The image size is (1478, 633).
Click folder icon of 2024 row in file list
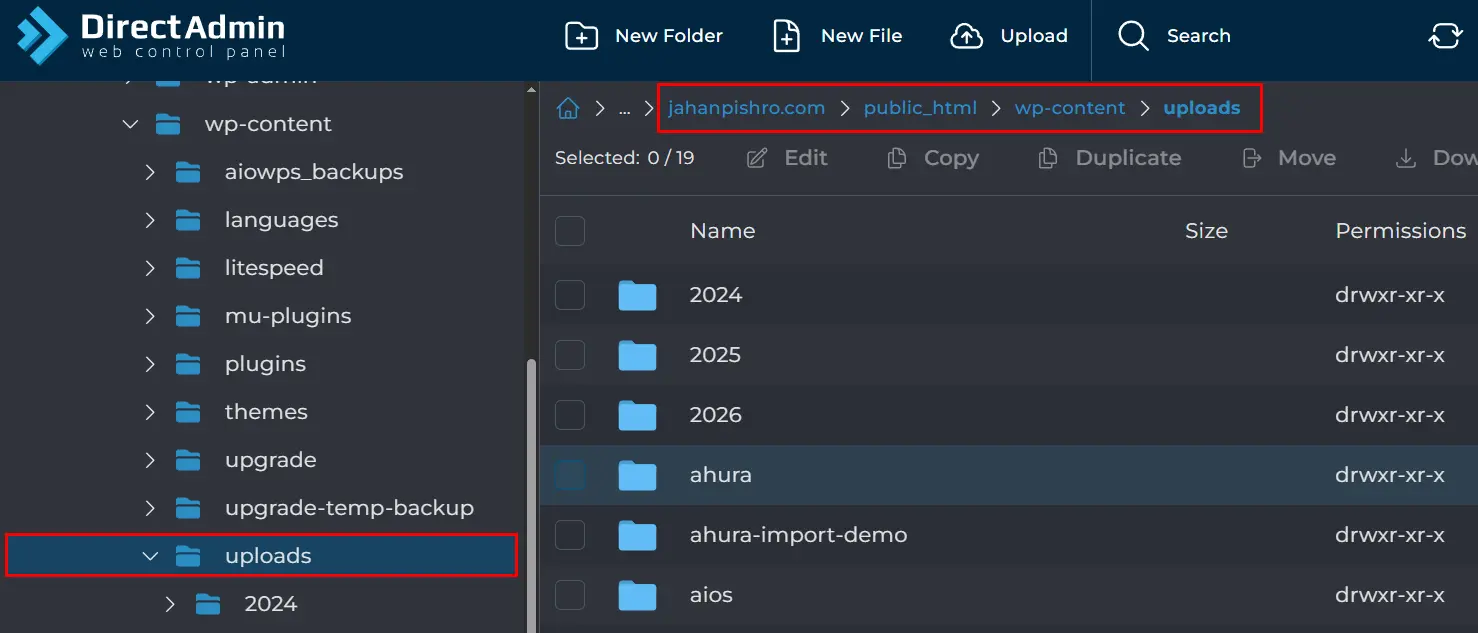[637, 295]
